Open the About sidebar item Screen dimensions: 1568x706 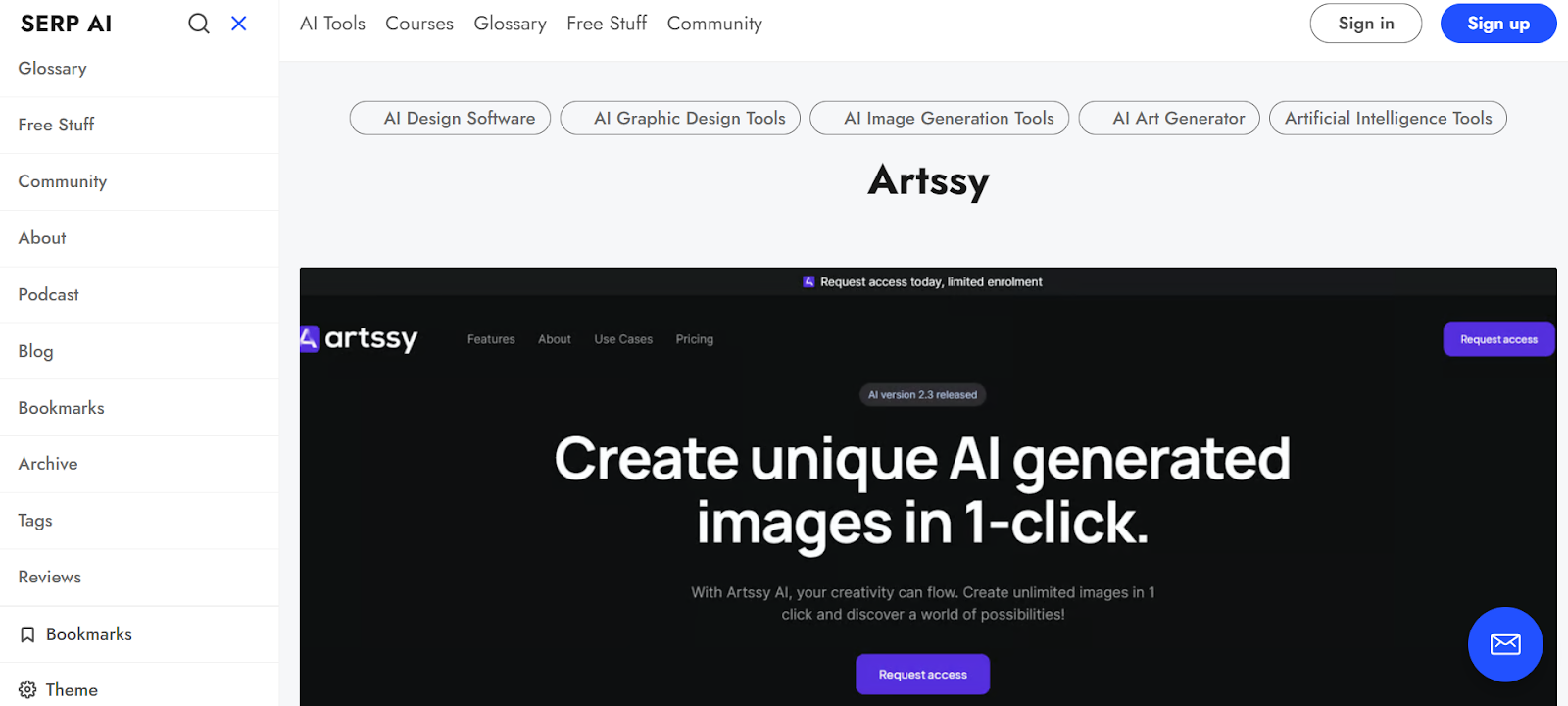139,238
